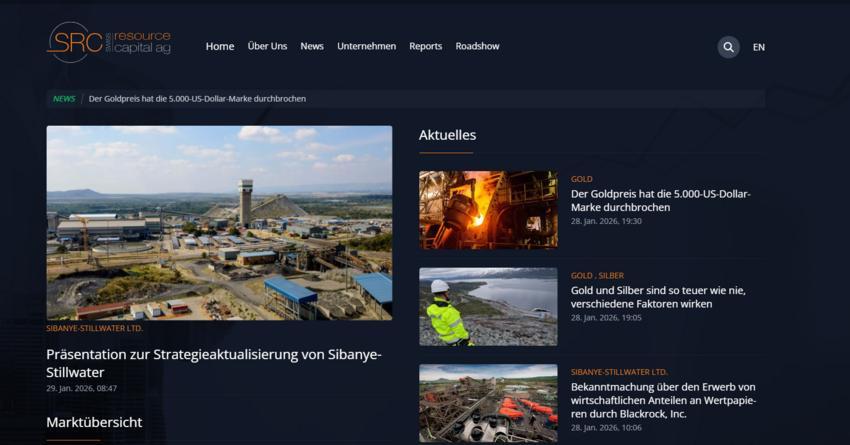Switch language to EN
The width and height of the screenshot is (850, 445).
758,47
